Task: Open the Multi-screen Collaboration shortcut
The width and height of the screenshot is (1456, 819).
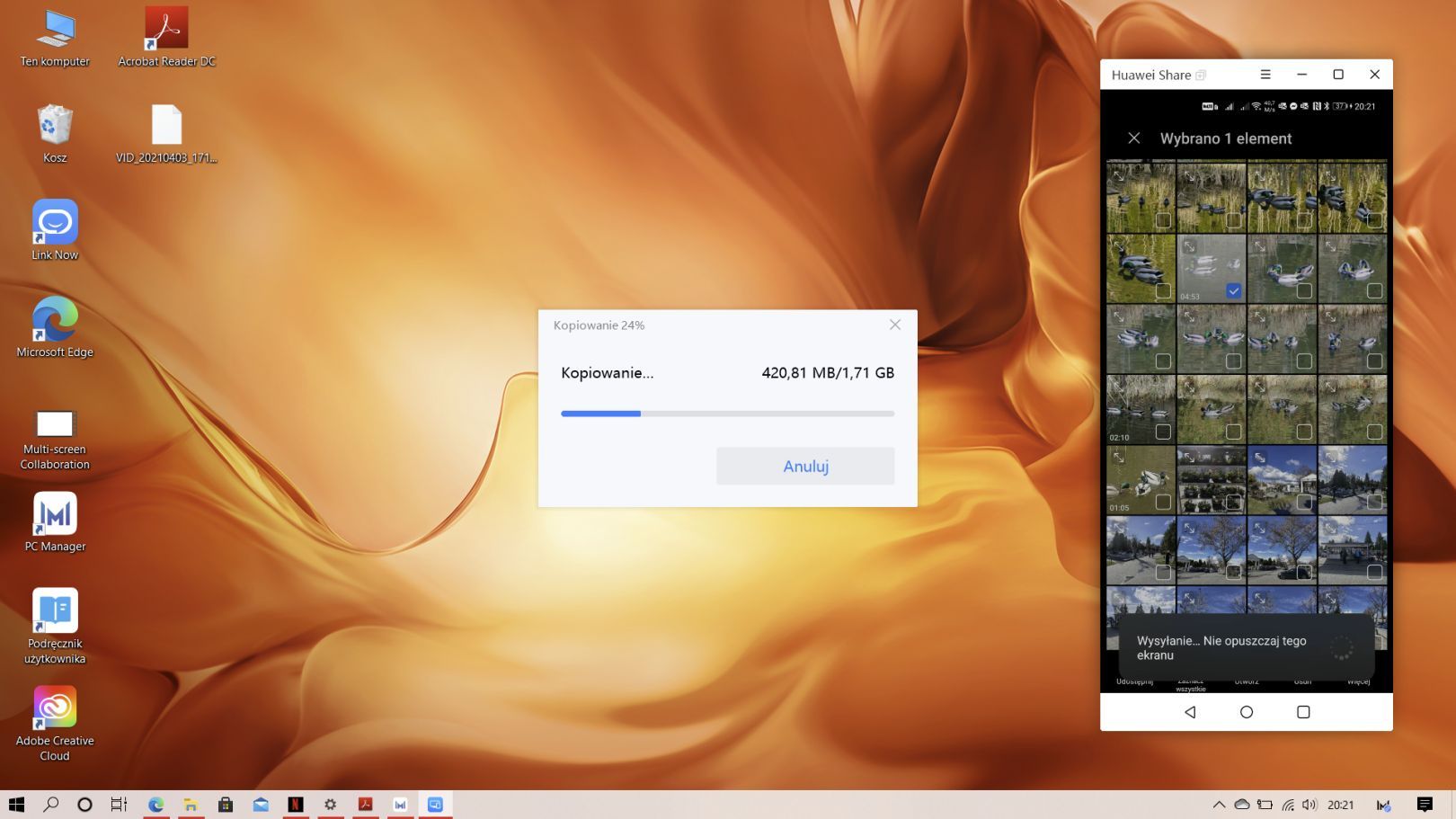Action: point(55,439)
